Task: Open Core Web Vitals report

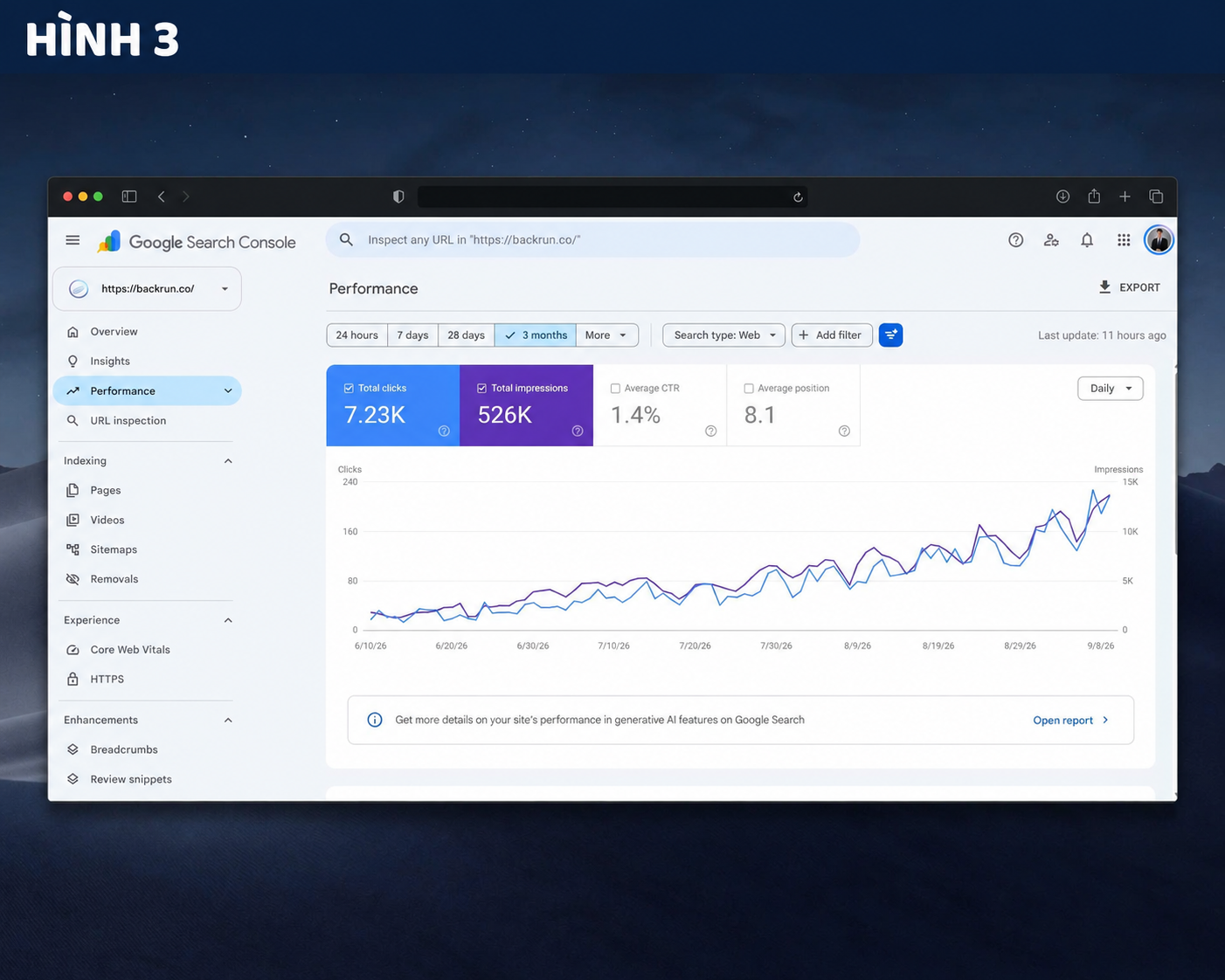Action: point(147,650)
